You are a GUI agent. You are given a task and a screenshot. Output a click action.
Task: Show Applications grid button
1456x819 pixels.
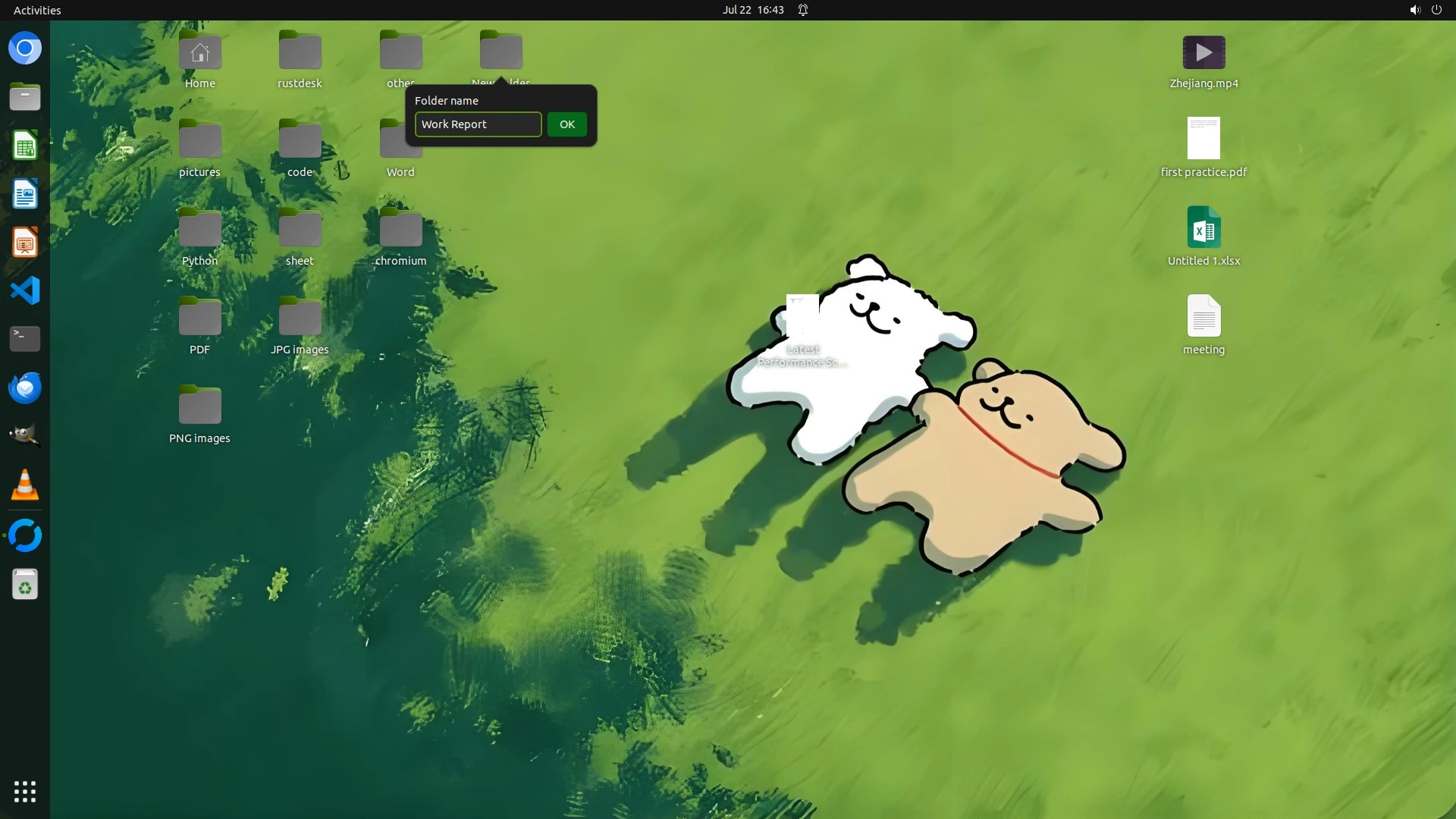25,791
